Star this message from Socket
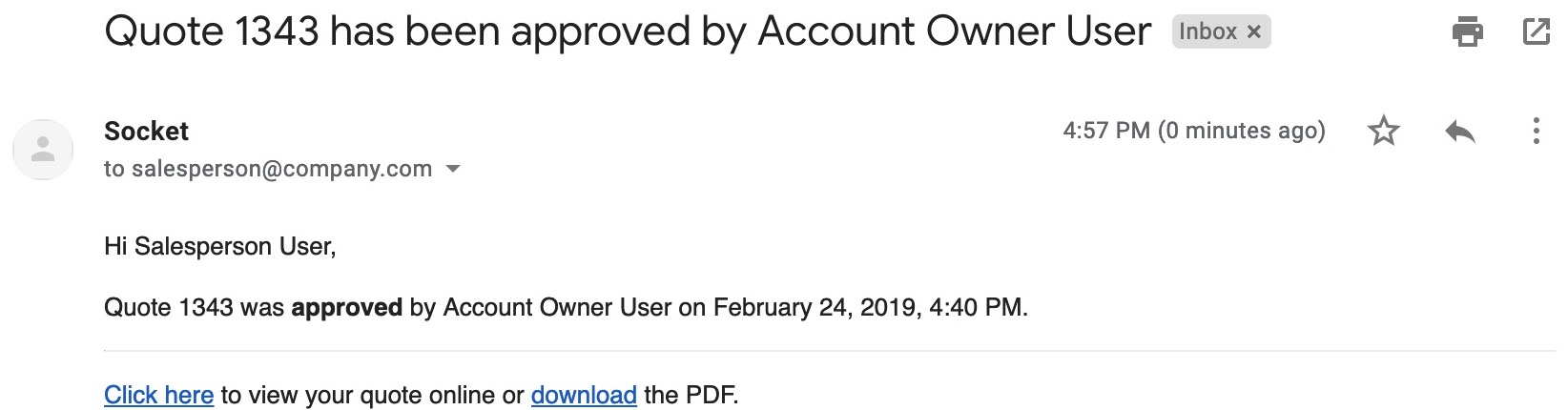The width and height of the screenshot is (1568, 410). [1383, 131]
